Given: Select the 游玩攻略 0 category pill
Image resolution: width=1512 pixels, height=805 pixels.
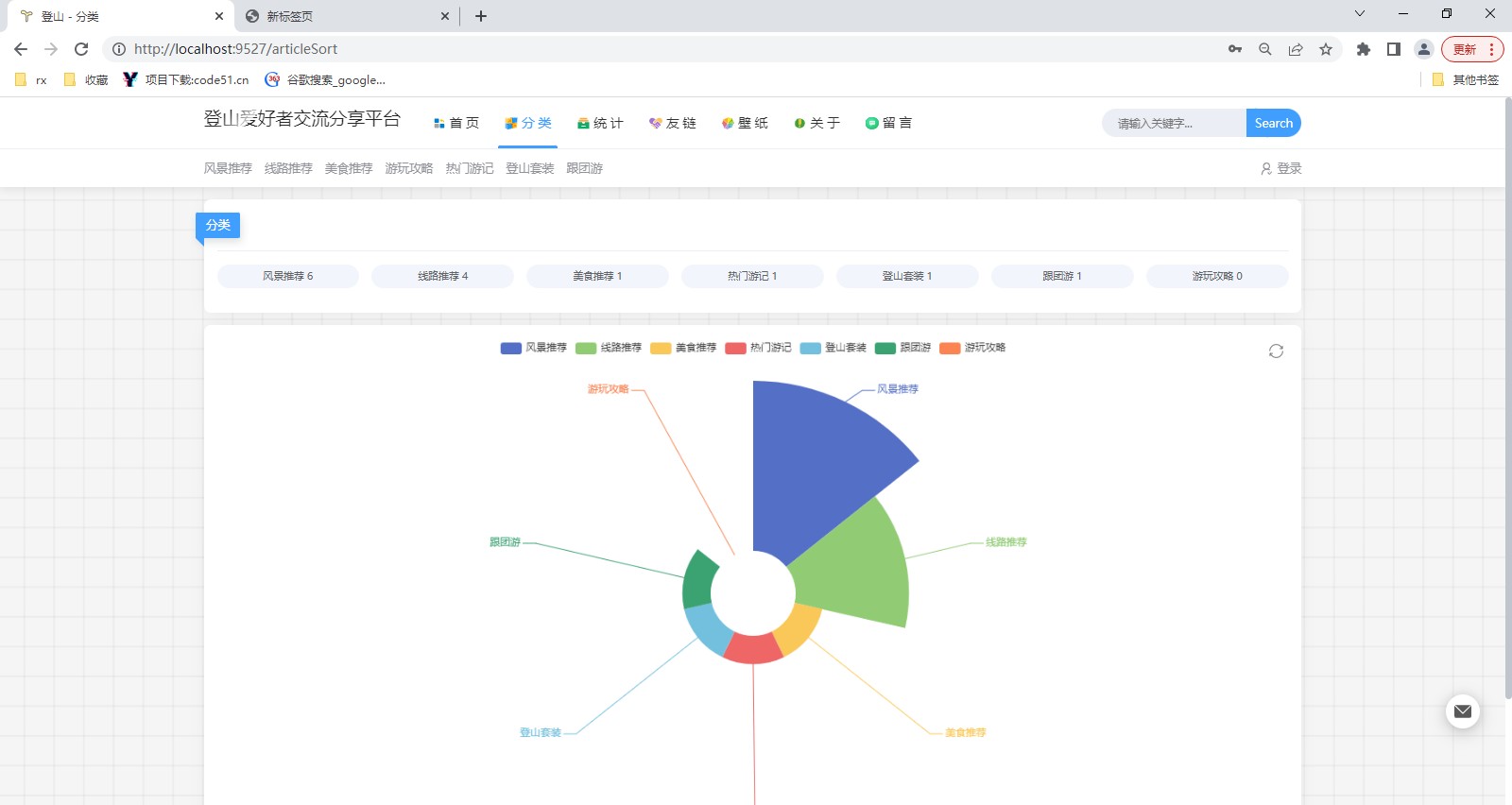Looking at the screenshot, I should pos(1217,276).
